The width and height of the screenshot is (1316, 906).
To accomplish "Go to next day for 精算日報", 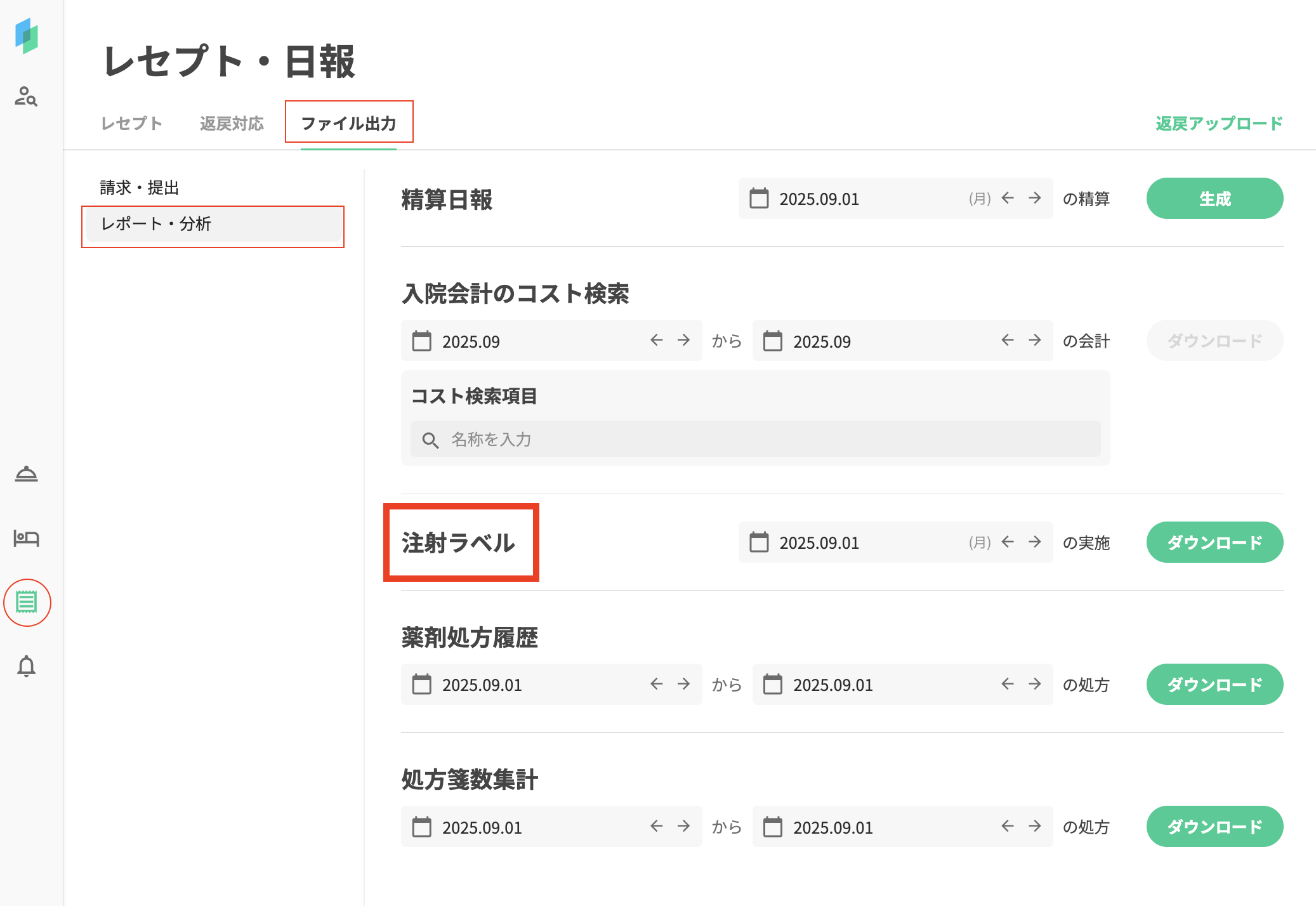I will click(x=1035, y=199).
